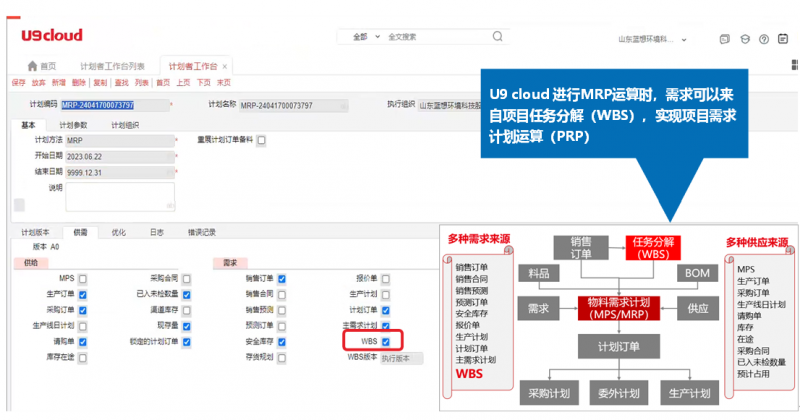Toggle the 锁定的计划订单 checkbox

click(x=187, y=342)
